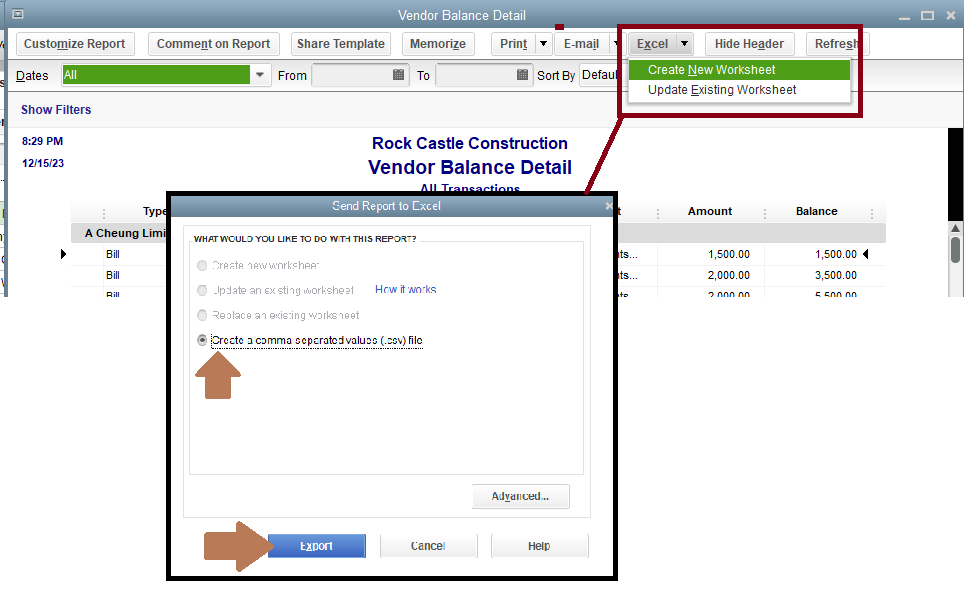Click Comment on Report button
964x614 pixels.
(213, 44)
